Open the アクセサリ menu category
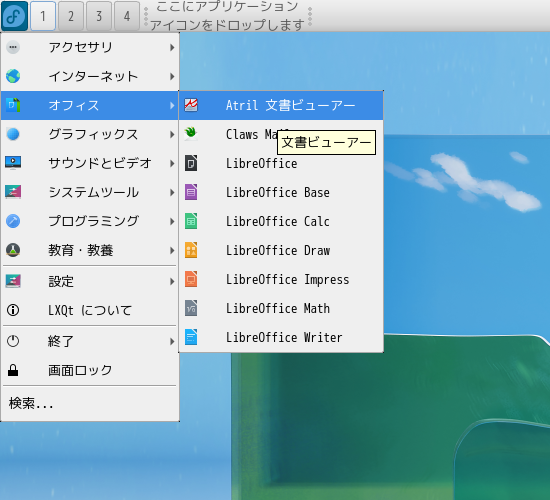The image size is (550, 500). click(90, 47)
